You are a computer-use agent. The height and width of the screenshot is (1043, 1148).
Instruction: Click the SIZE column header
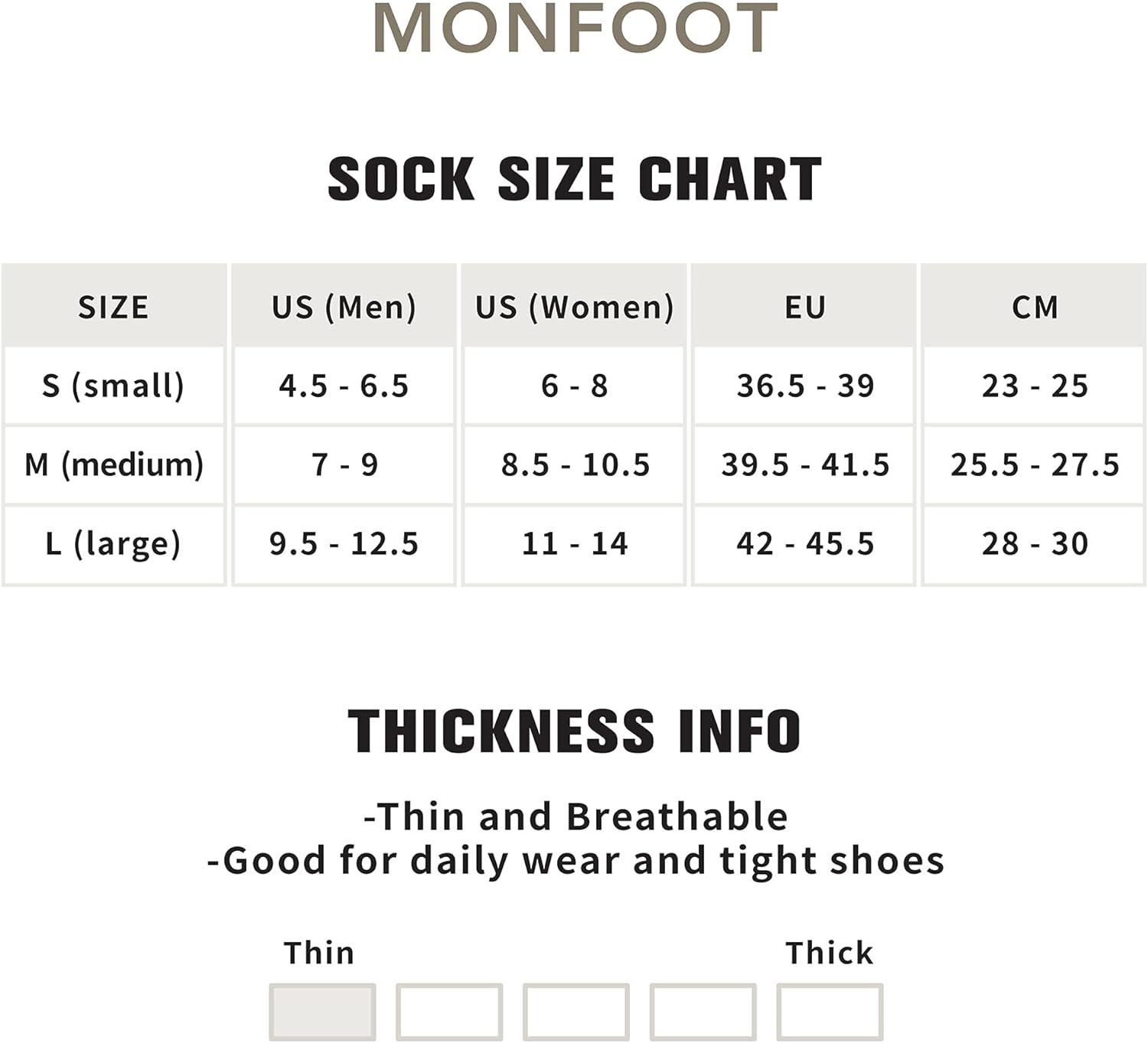coord(114,306)
